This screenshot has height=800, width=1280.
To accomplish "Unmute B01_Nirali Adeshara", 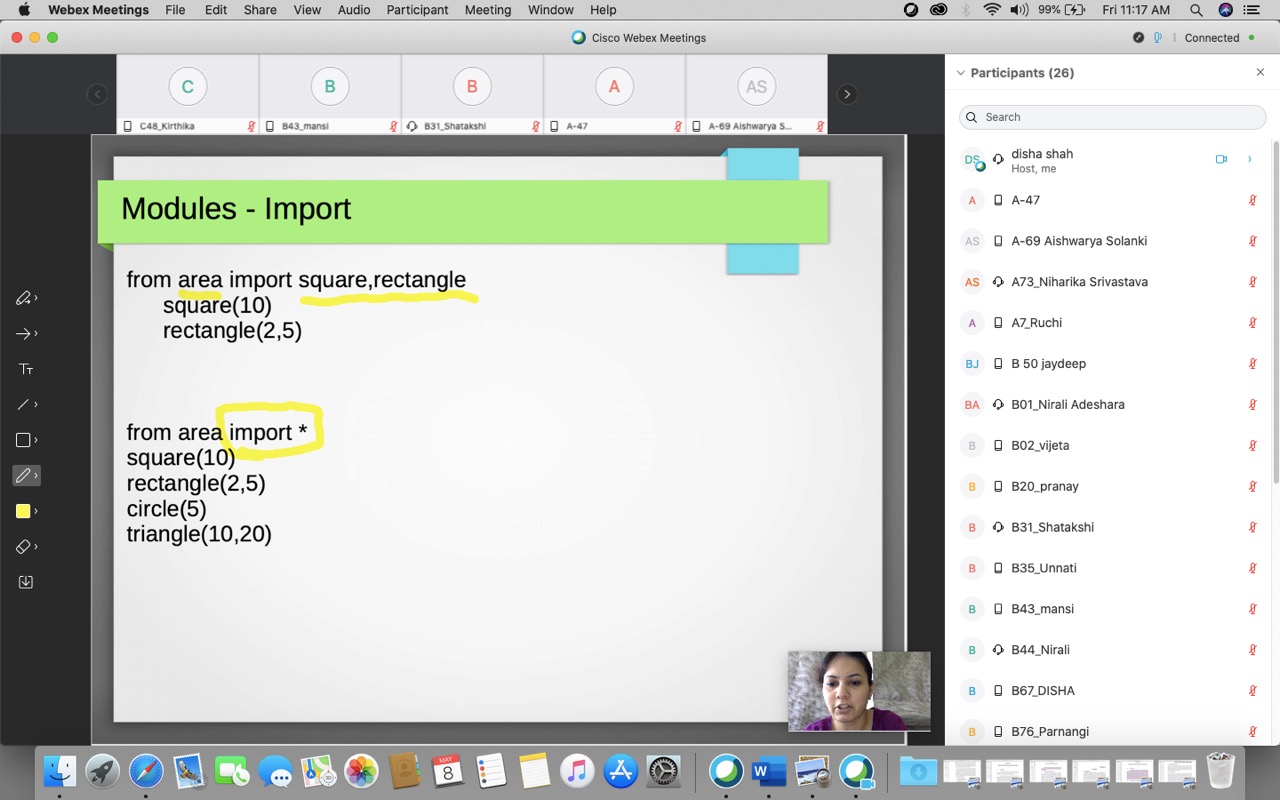I will (x=1252, y=405).
